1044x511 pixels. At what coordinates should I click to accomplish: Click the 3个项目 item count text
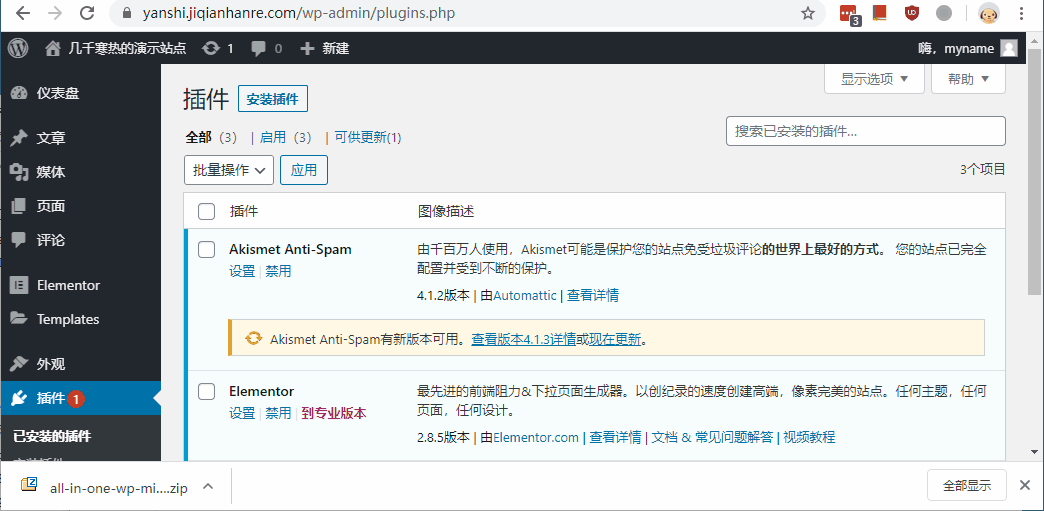pos(983,169)
